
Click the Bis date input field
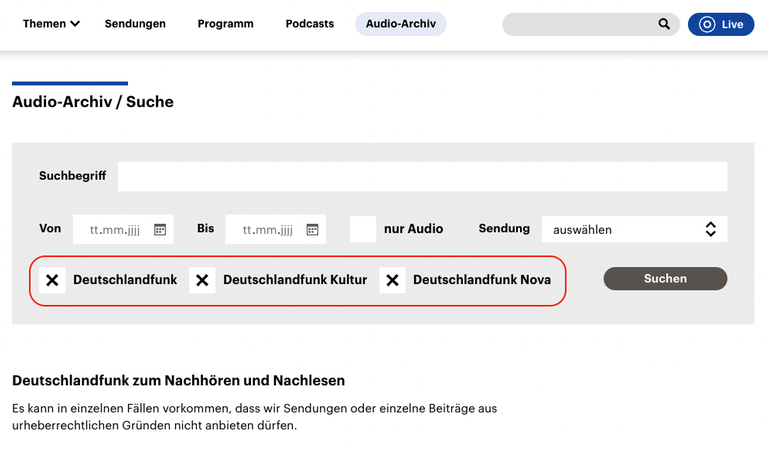(275, 229)
